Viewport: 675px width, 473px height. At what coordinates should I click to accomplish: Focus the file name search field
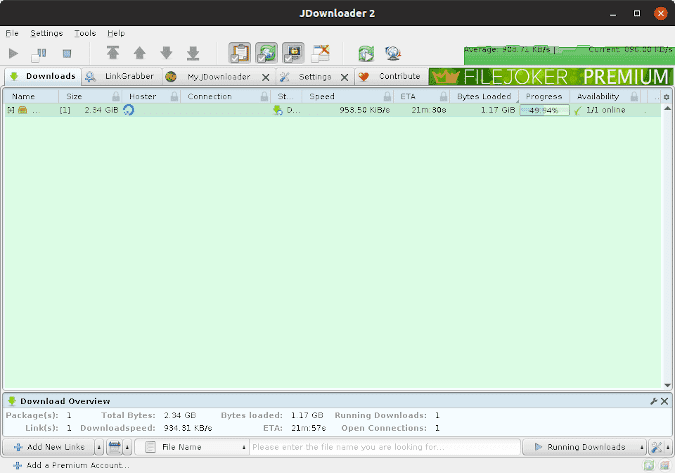pos(384,447)
